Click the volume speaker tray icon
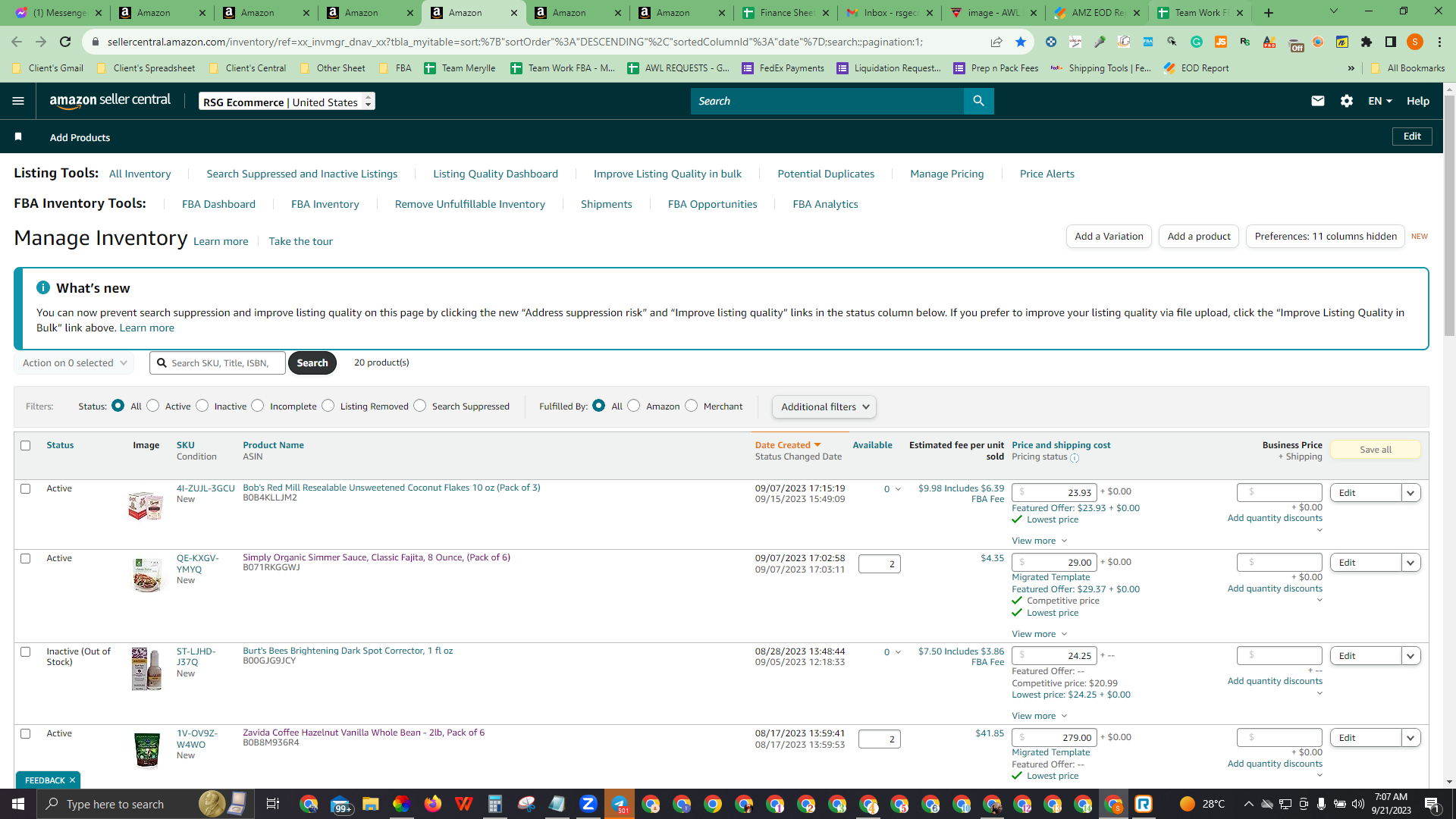The height and width of the screenshot is (819, 1456). (1357, 804)
